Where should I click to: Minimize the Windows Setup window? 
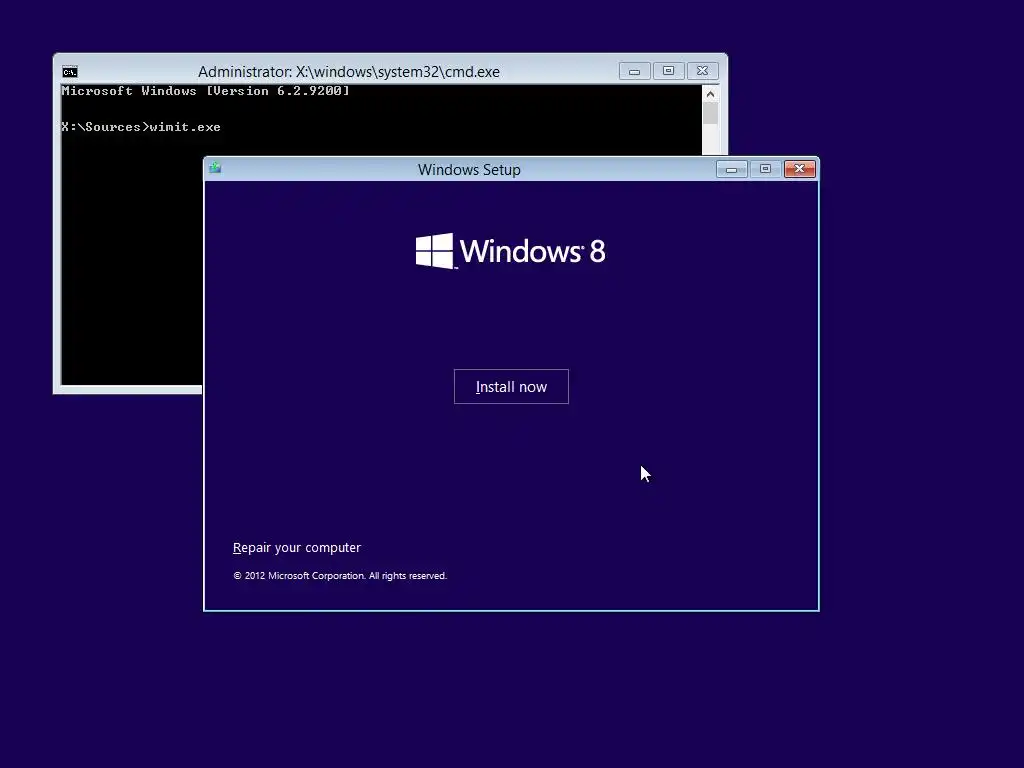pos(731,169)
